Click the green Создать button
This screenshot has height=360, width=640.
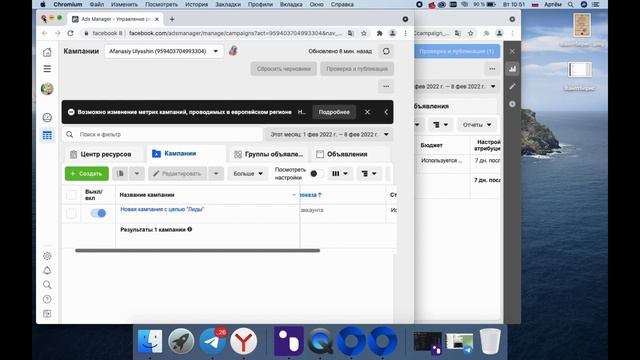pos(87,173)
